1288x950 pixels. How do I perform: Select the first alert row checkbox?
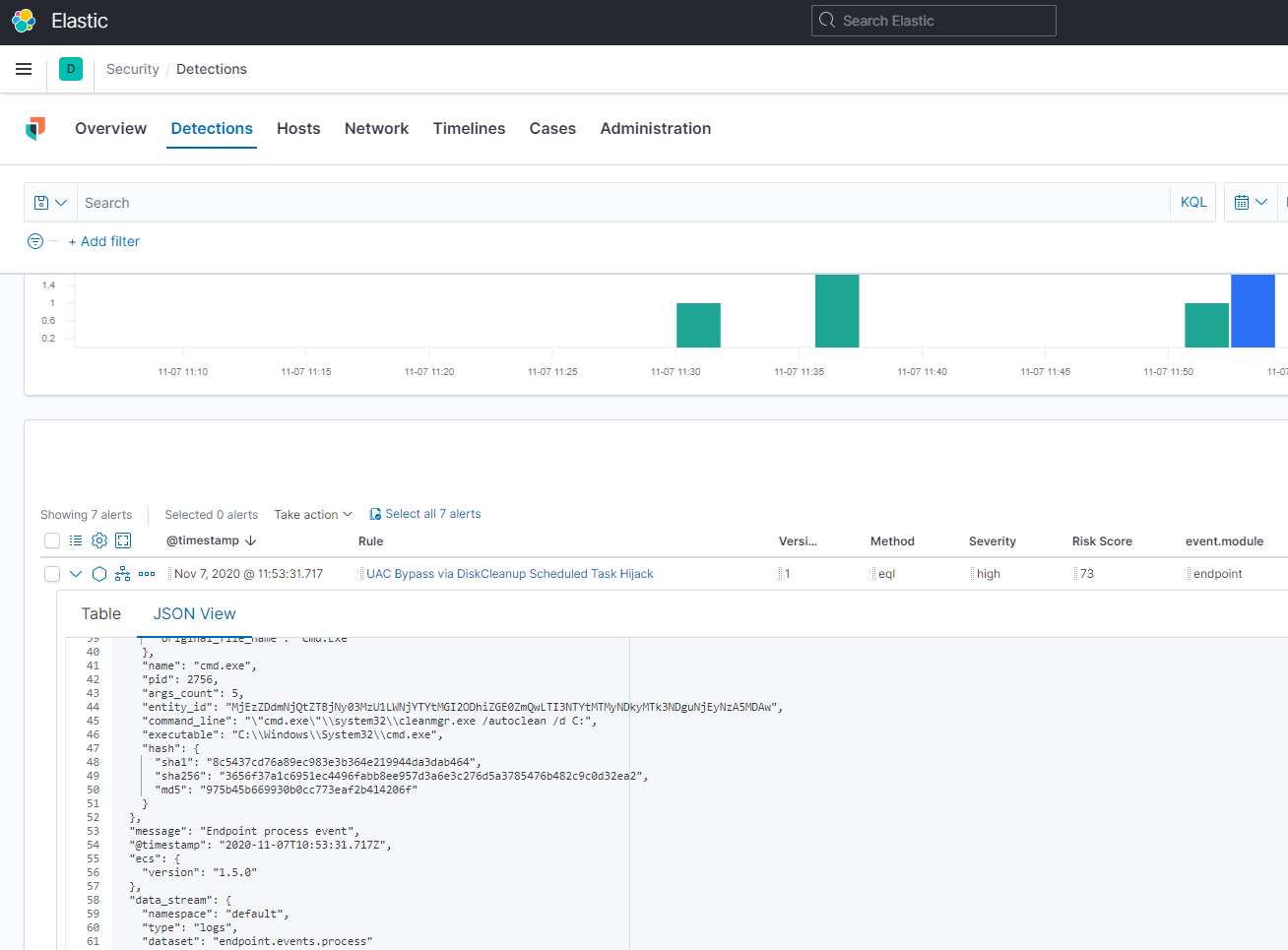coord(51,573)
